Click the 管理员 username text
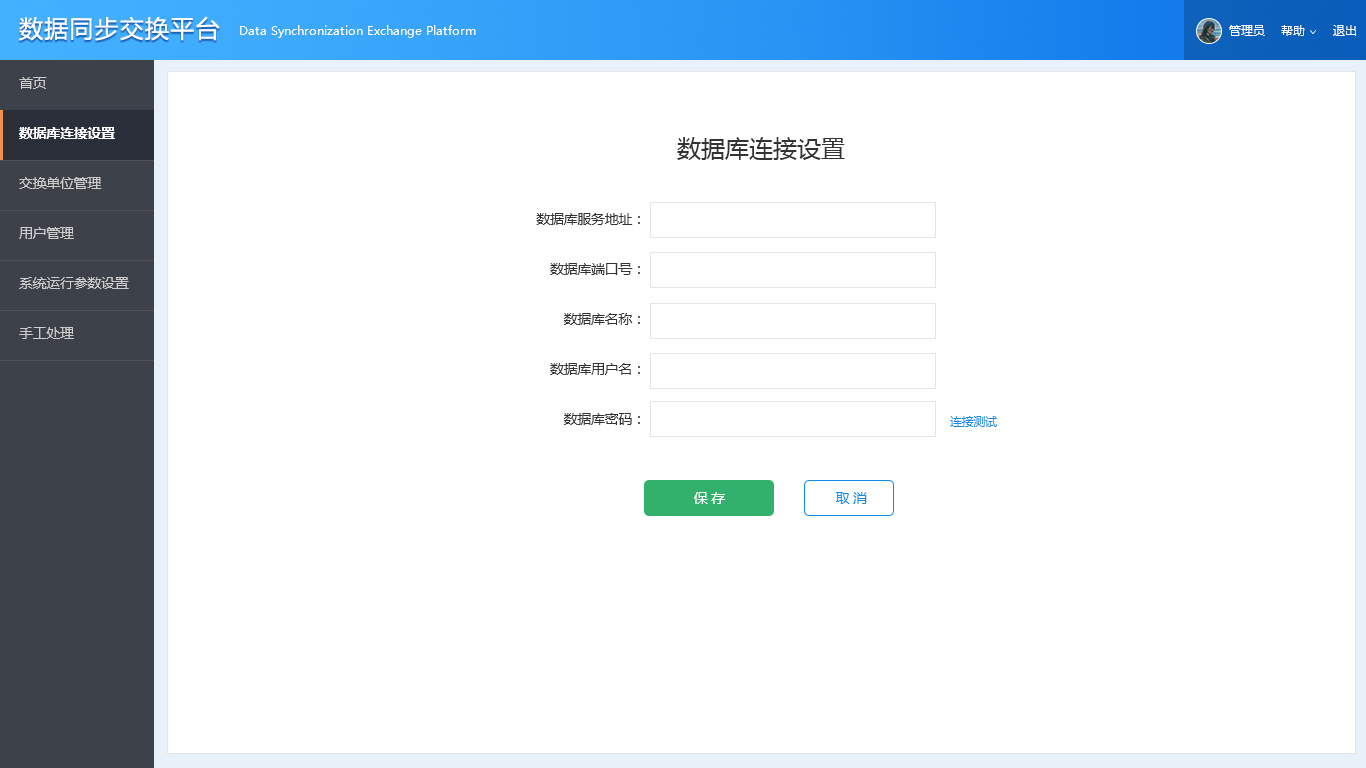1366x768 pixels. click(x=1246, y=31)
